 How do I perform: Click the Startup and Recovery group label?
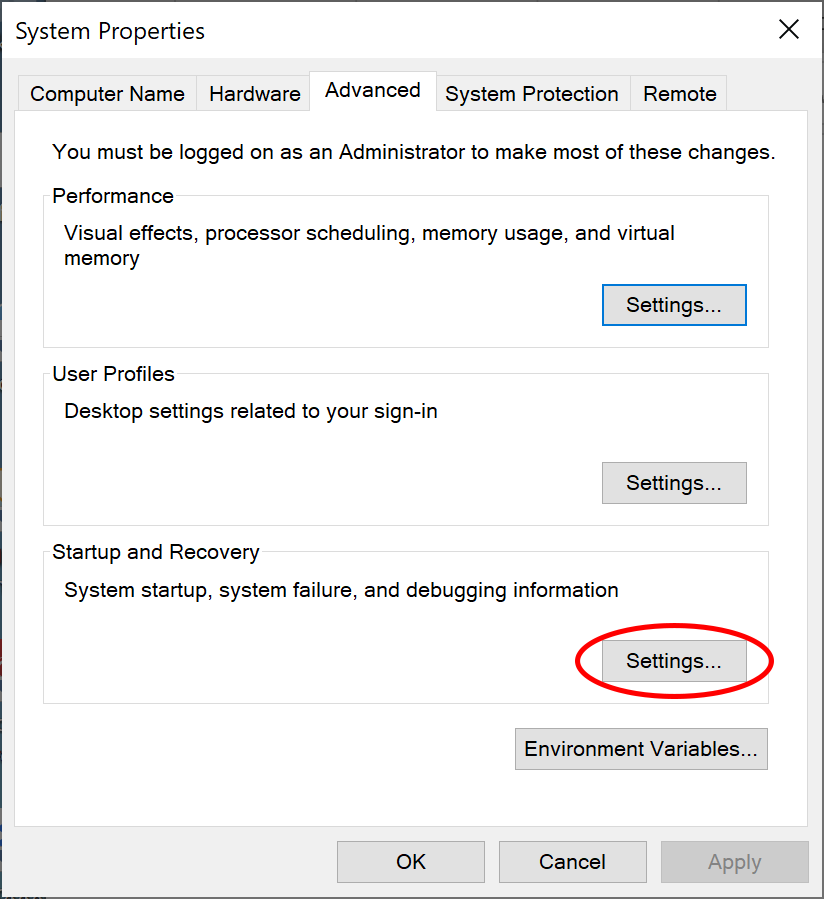tap(155, 552)
